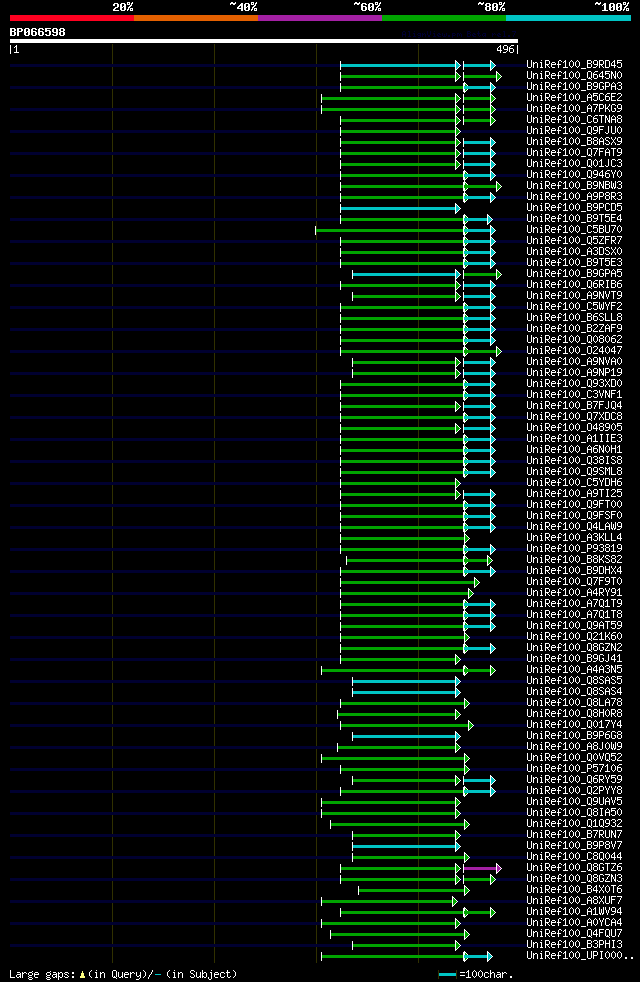Open hit UniRef100_A3KLL4
This screenshot has width=640, height=982.
tap(574, 538)
